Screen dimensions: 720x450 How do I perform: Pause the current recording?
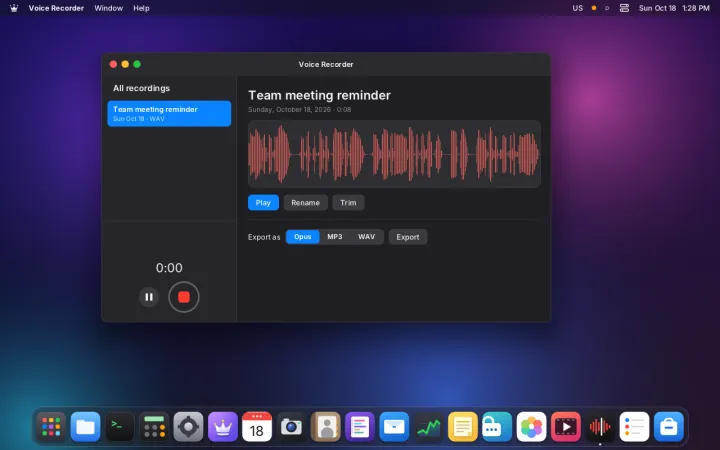tap(149, 297)
